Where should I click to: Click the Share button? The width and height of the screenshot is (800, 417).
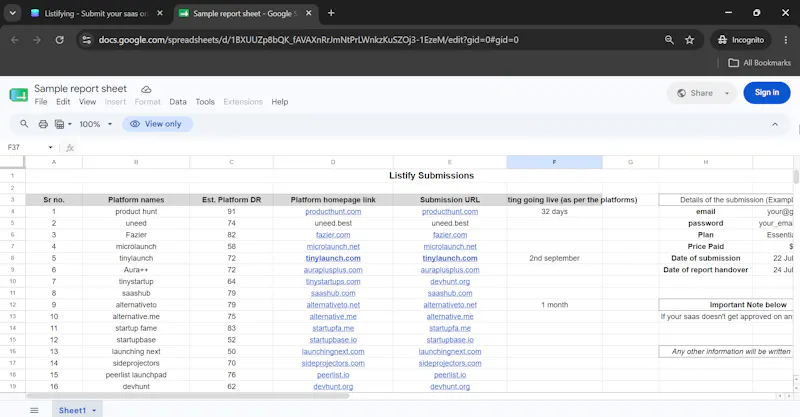[695, 93]
